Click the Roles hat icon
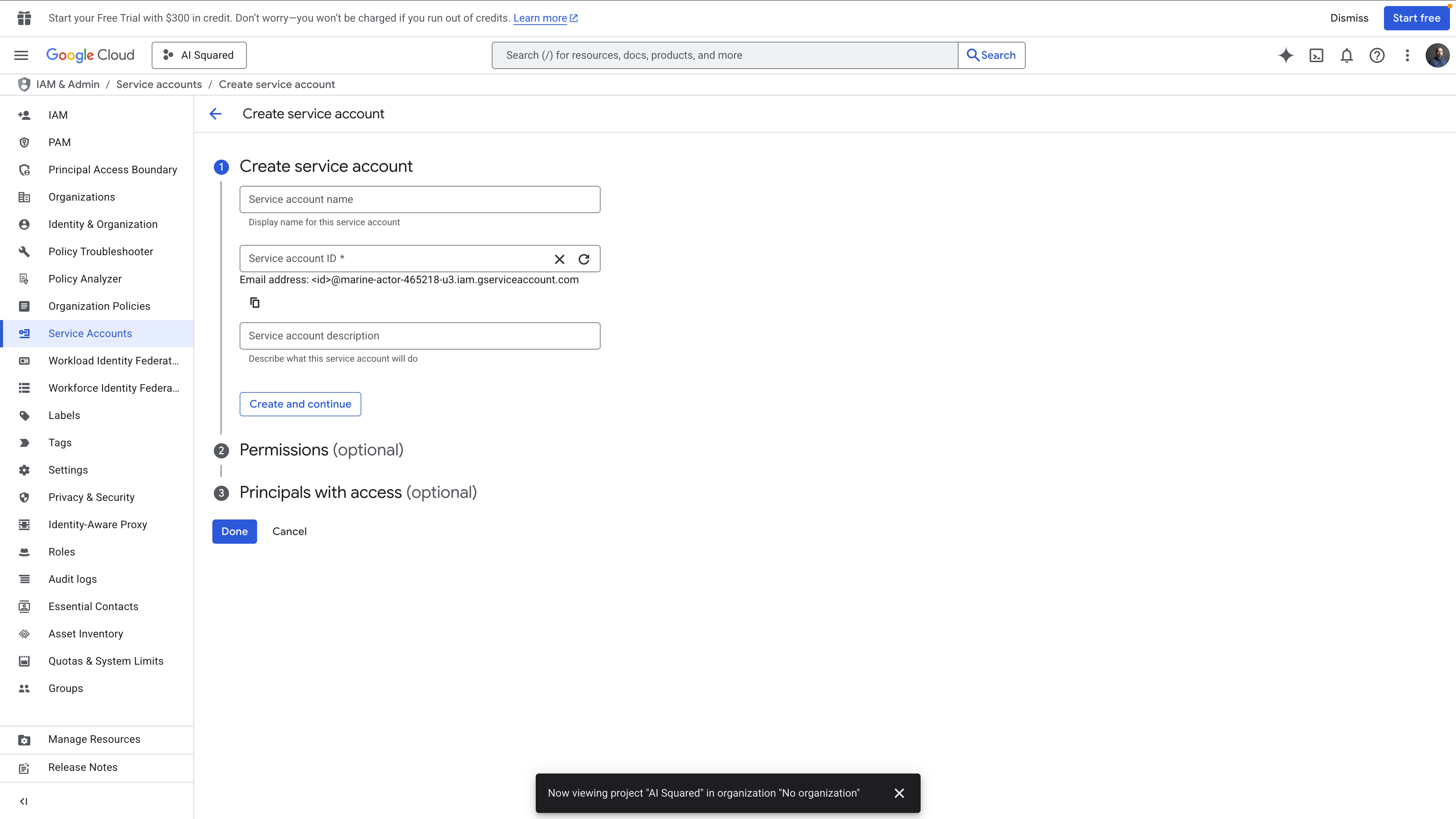 point(24,552)
